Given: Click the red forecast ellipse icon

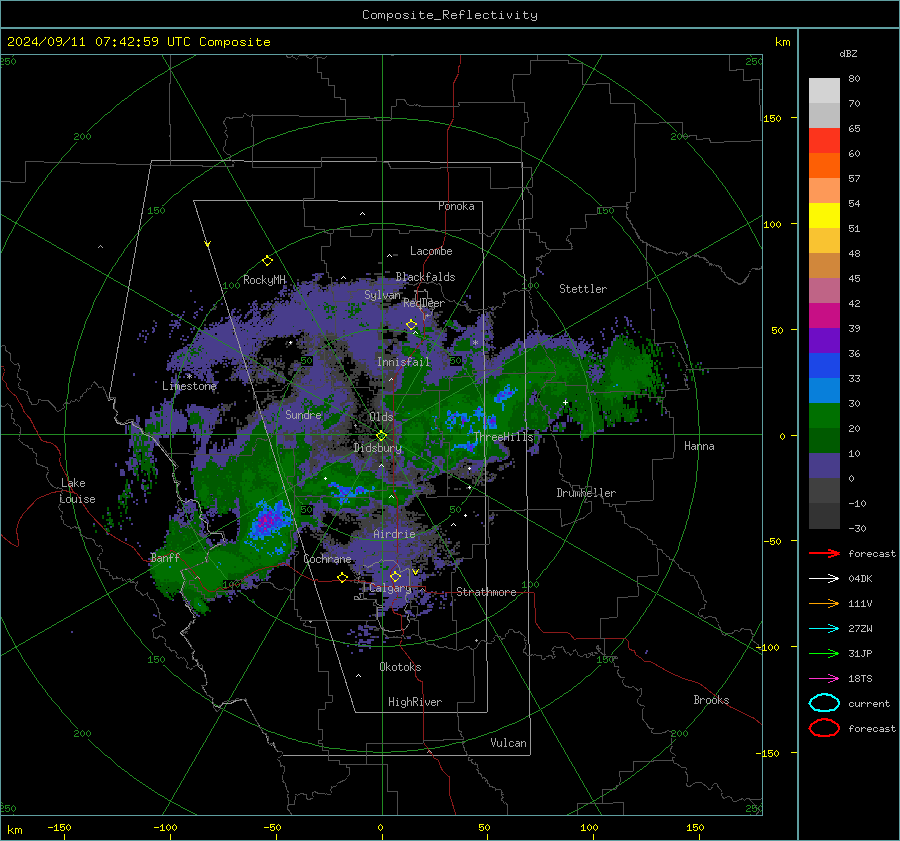Looking at the screenshot, I should (824, 728).
